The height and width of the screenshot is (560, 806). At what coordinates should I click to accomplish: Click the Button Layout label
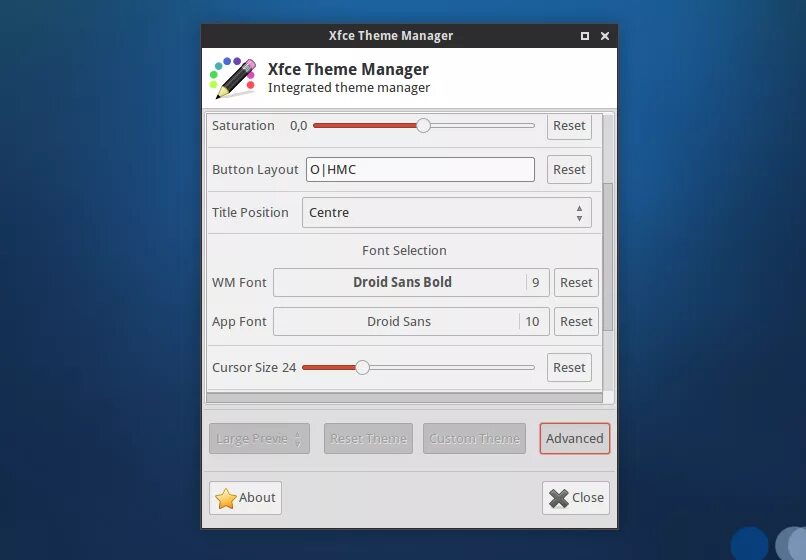[255, 170]
